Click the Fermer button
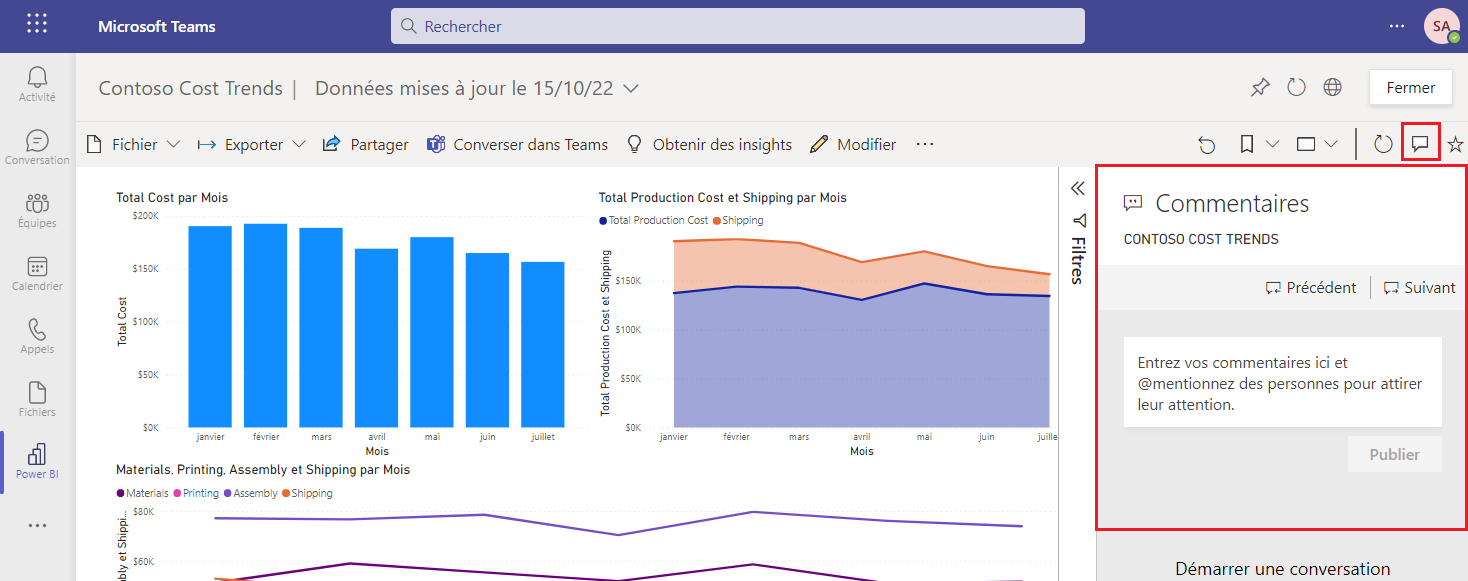This screenshot has width=1468, height=581. [1410, 88]
